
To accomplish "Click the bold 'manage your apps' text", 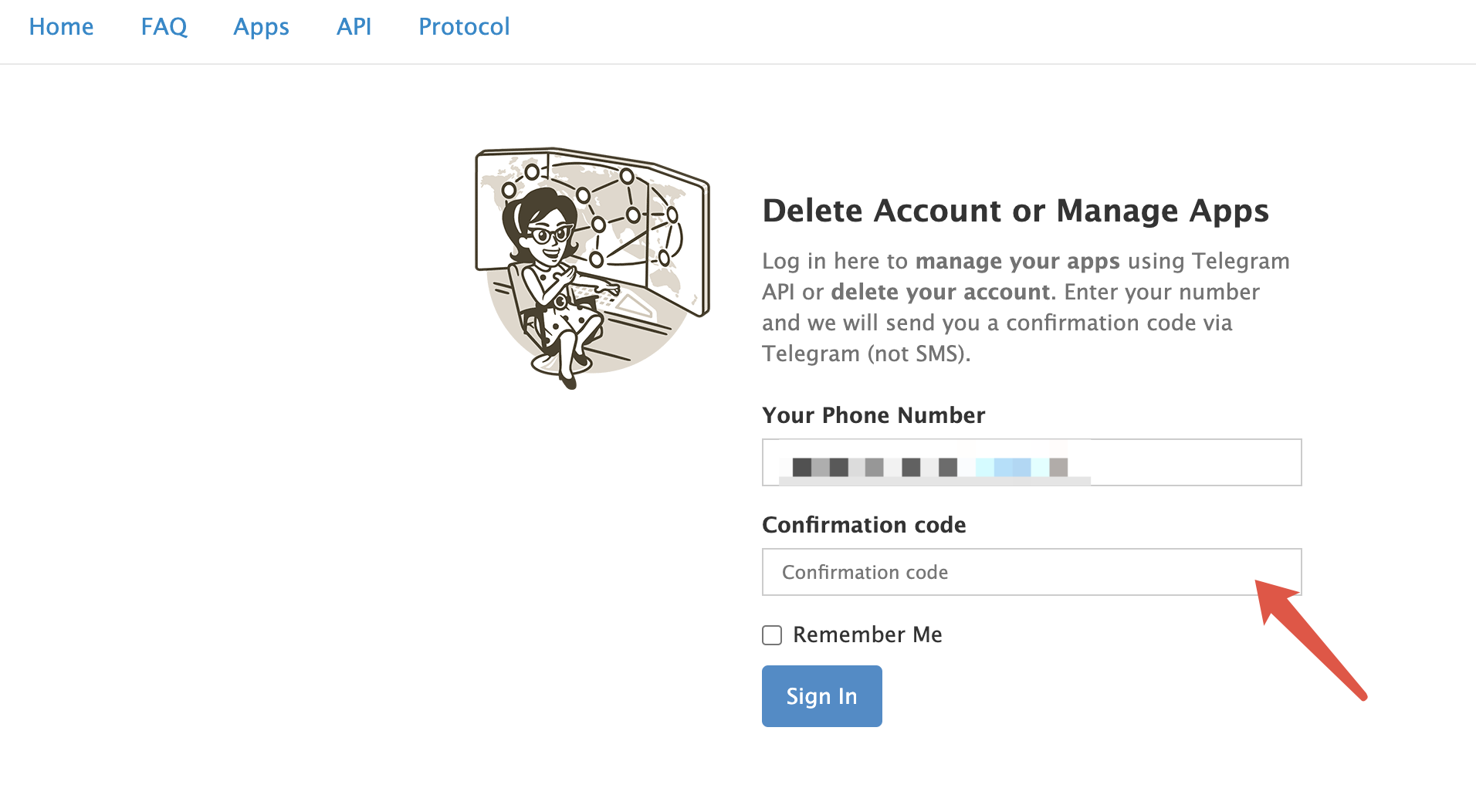I will click(1017, 262).
